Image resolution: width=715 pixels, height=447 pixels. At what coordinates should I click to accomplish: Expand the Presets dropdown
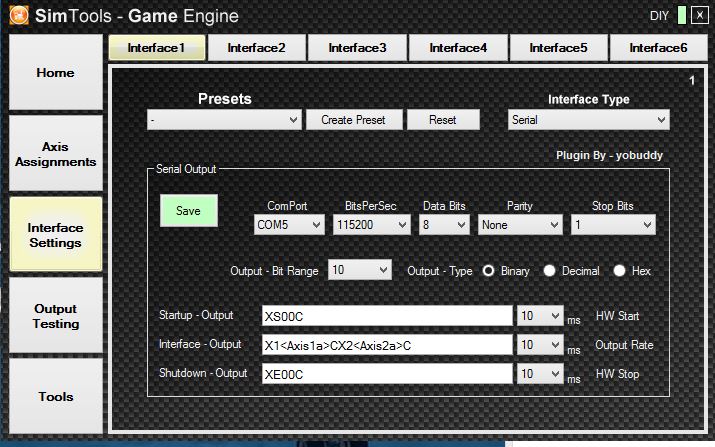click(224, 120)
